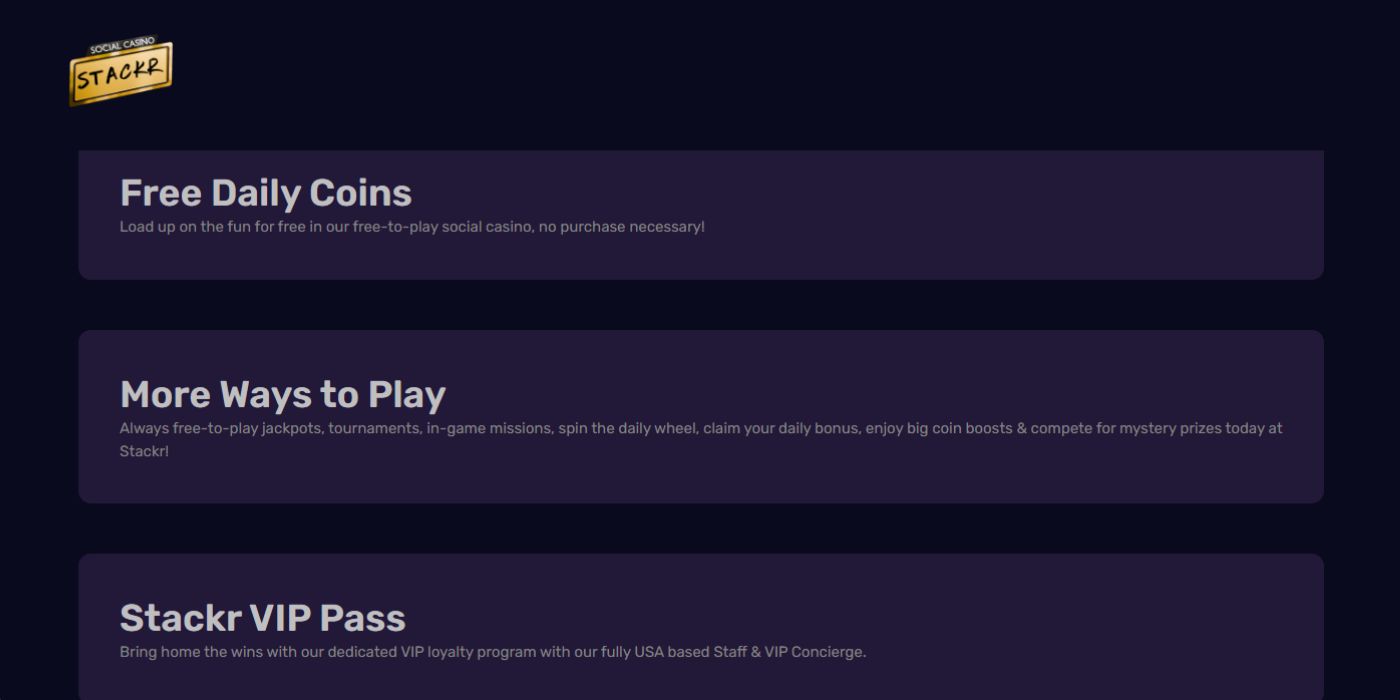
Task: Click the 'VIP Concierge' text
Action: pos(816,652)
